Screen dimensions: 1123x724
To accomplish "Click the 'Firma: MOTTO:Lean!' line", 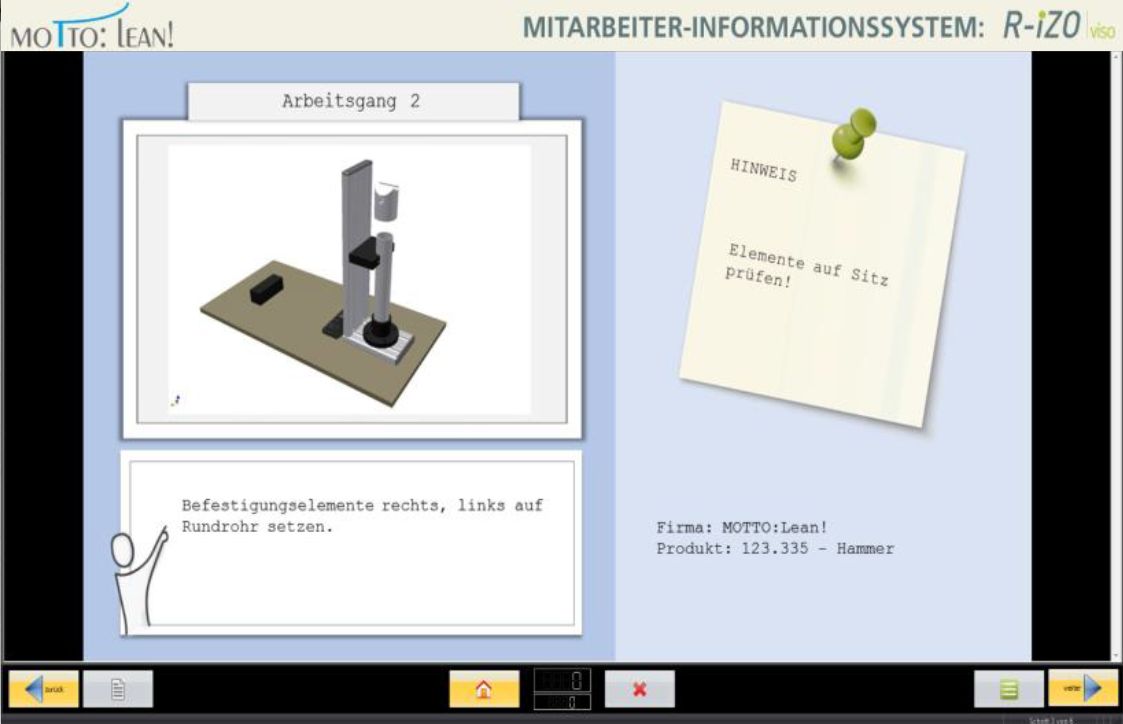I will coord(742,527).
